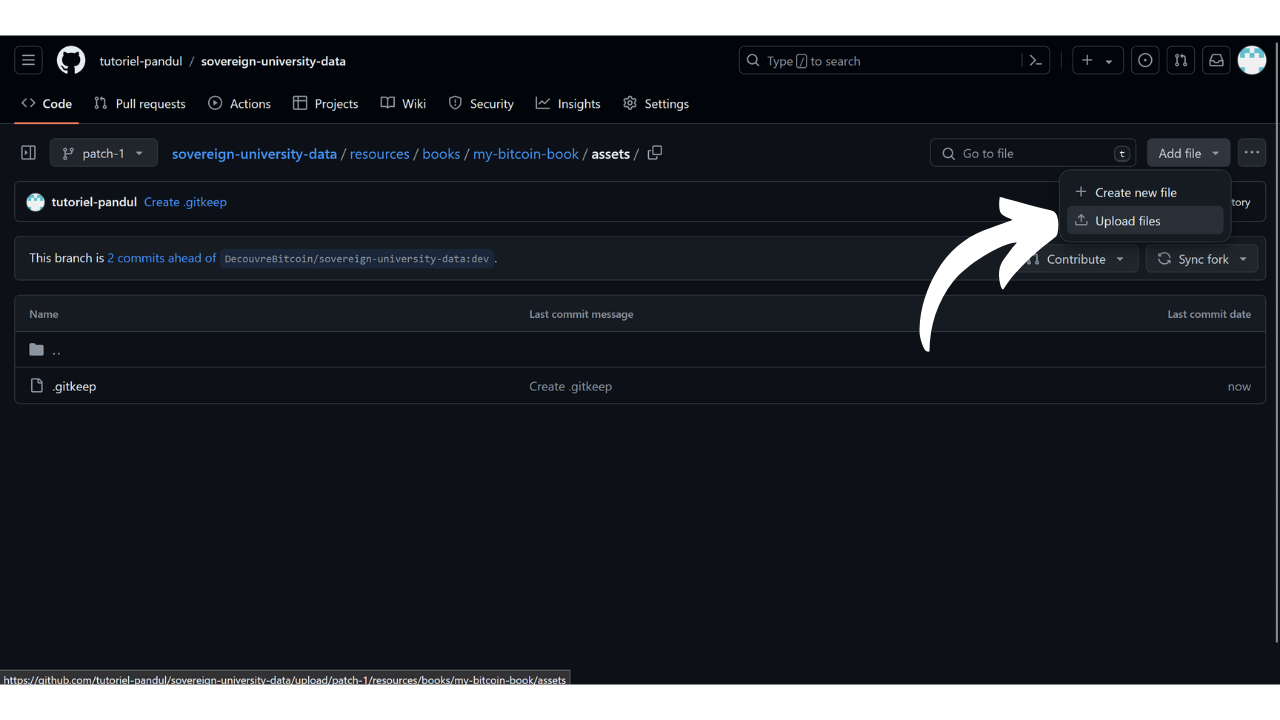This screenshot has width=1280, height=720.
Task: Click the Name column header
Action: pyautogui.click(x=44, y=314)
